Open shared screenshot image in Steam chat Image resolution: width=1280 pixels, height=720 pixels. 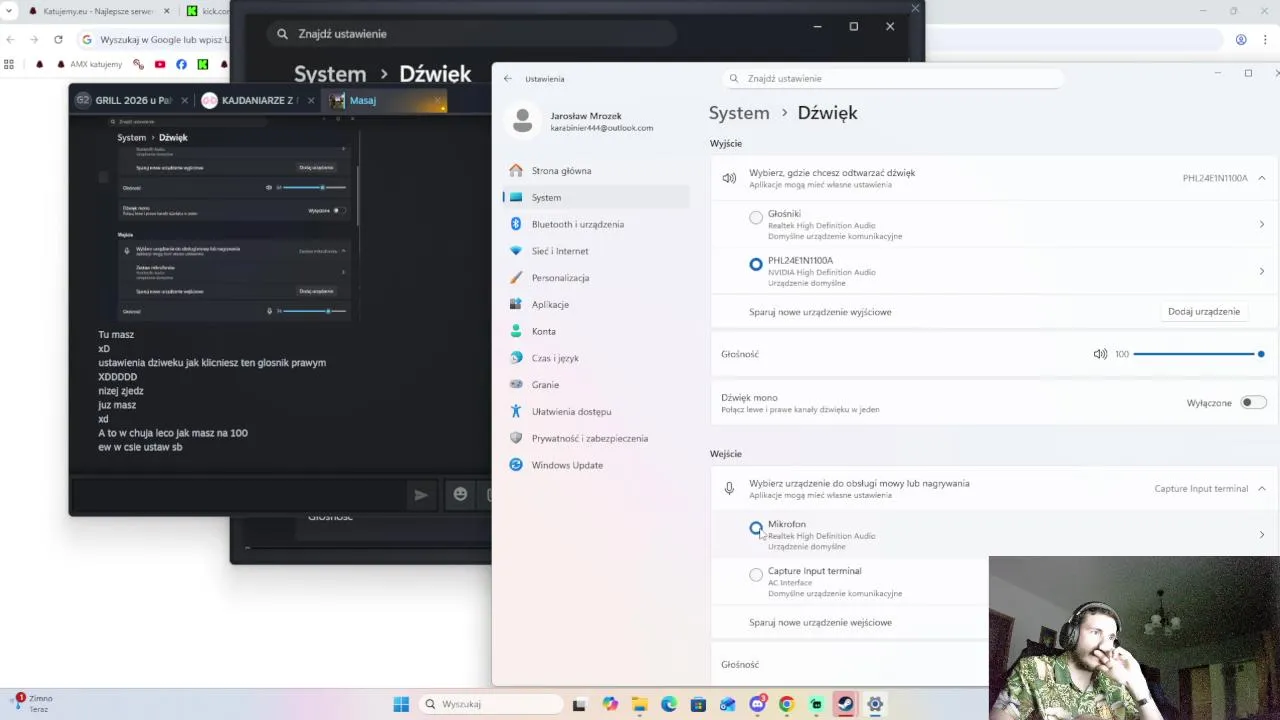[232, 220]
